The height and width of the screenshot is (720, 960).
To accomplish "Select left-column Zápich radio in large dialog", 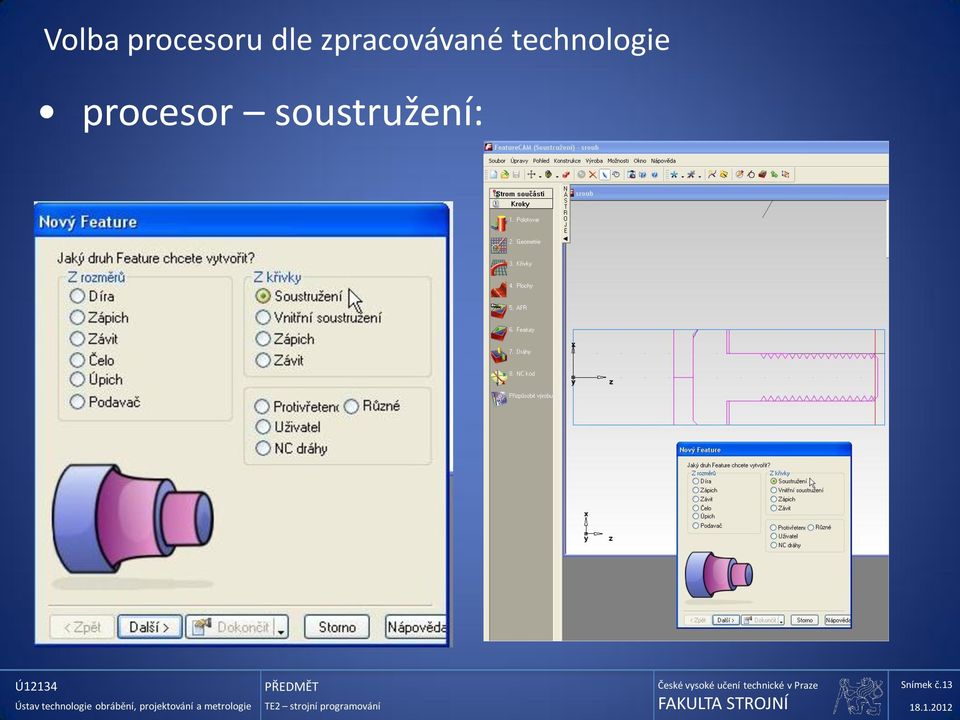I will pyautogui.click(x=77, y=317).
